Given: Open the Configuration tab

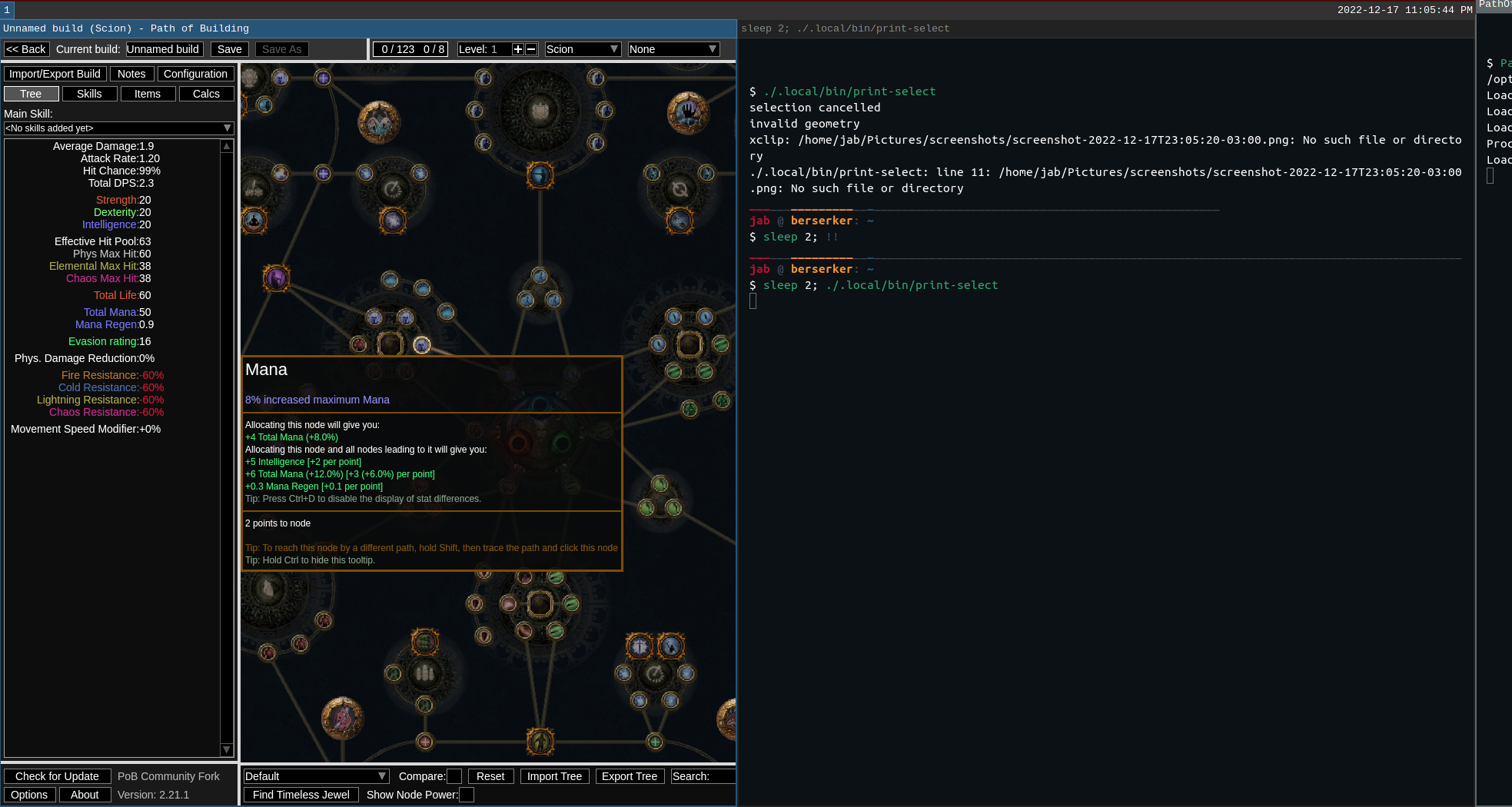Looking at the screenshot, I should point(195,74).
